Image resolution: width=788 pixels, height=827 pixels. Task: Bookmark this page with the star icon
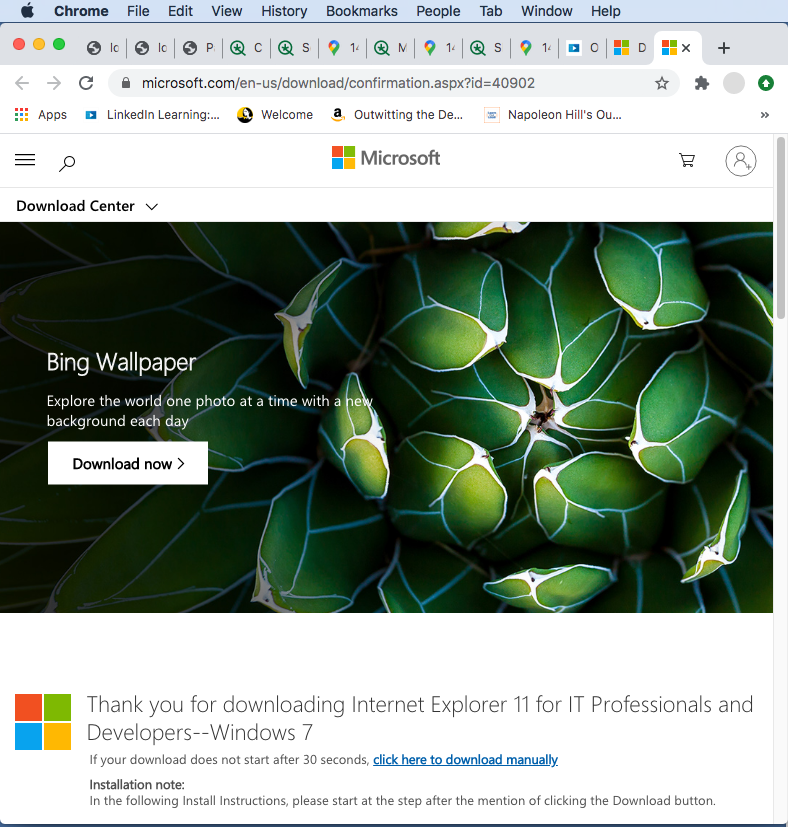(662, 83)
